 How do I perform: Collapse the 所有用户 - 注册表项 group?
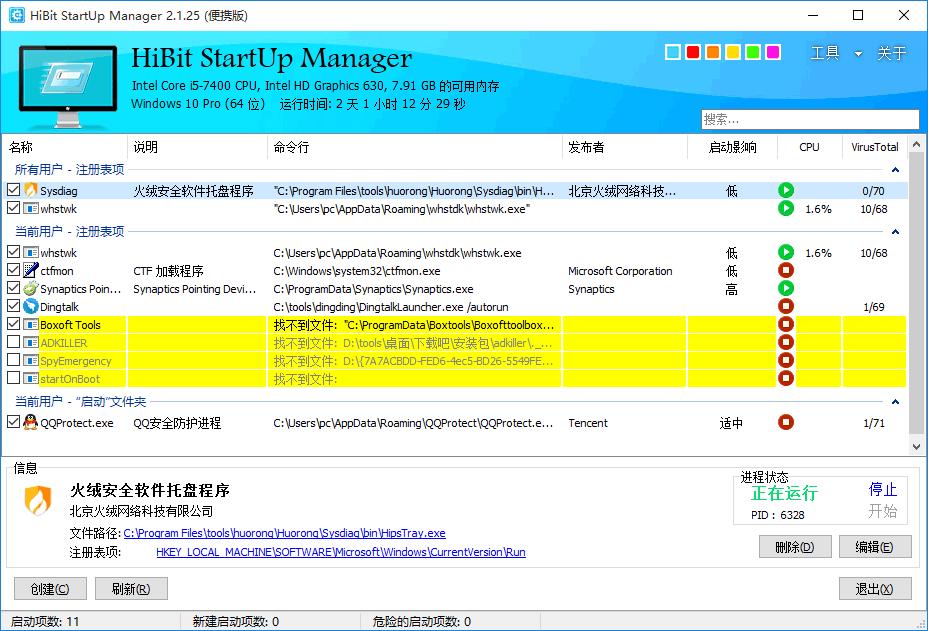(895, 170)
